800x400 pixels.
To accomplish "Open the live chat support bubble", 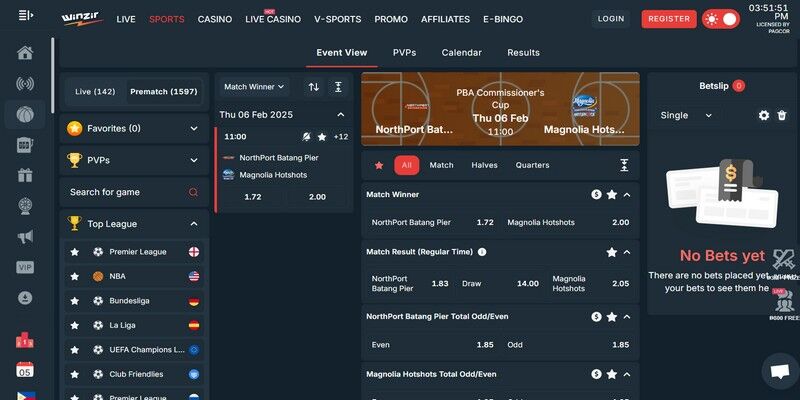I will point(776,371).
